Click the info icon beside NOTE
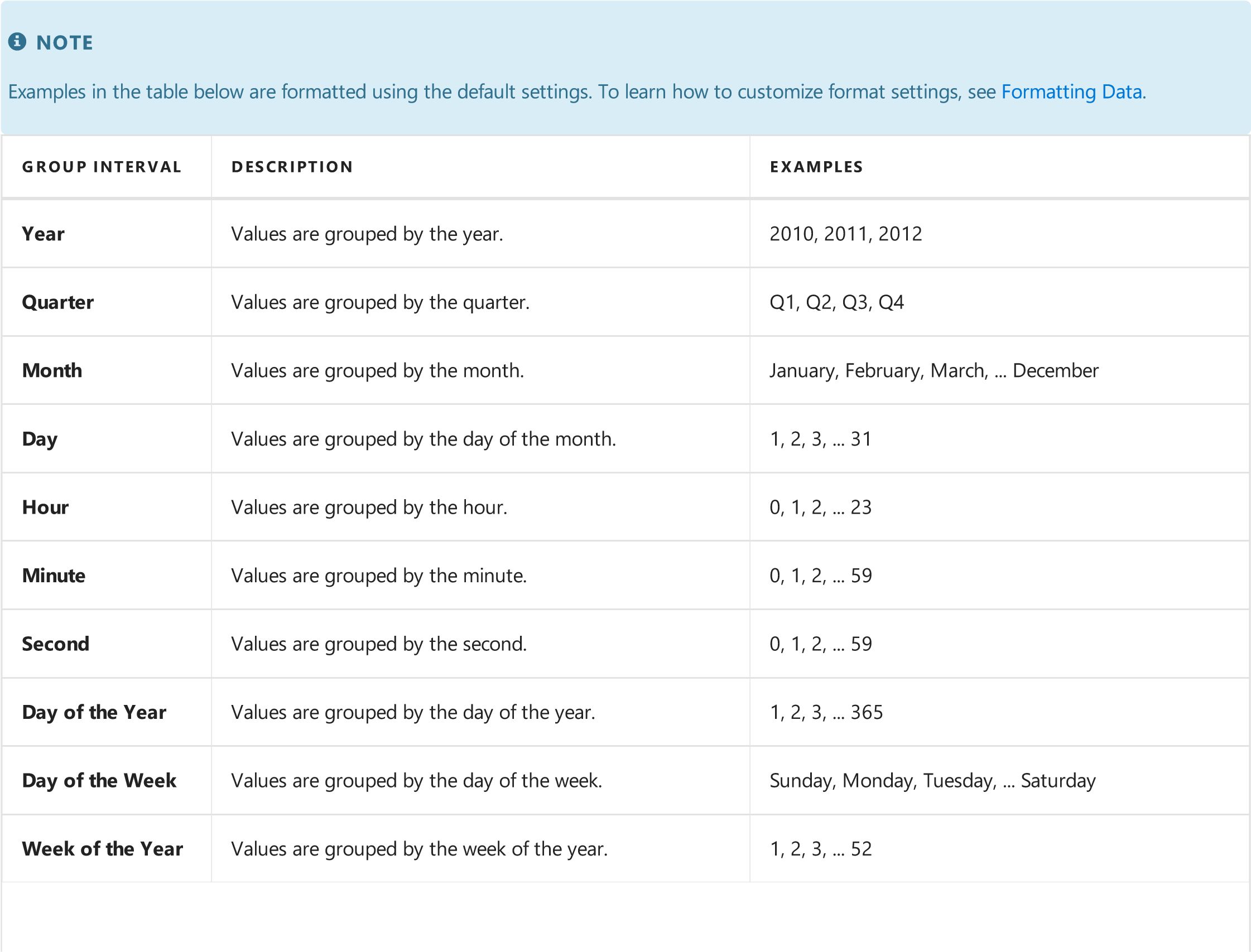The width and height of the screenshot is (1251, 952). [x=17, y=42]
